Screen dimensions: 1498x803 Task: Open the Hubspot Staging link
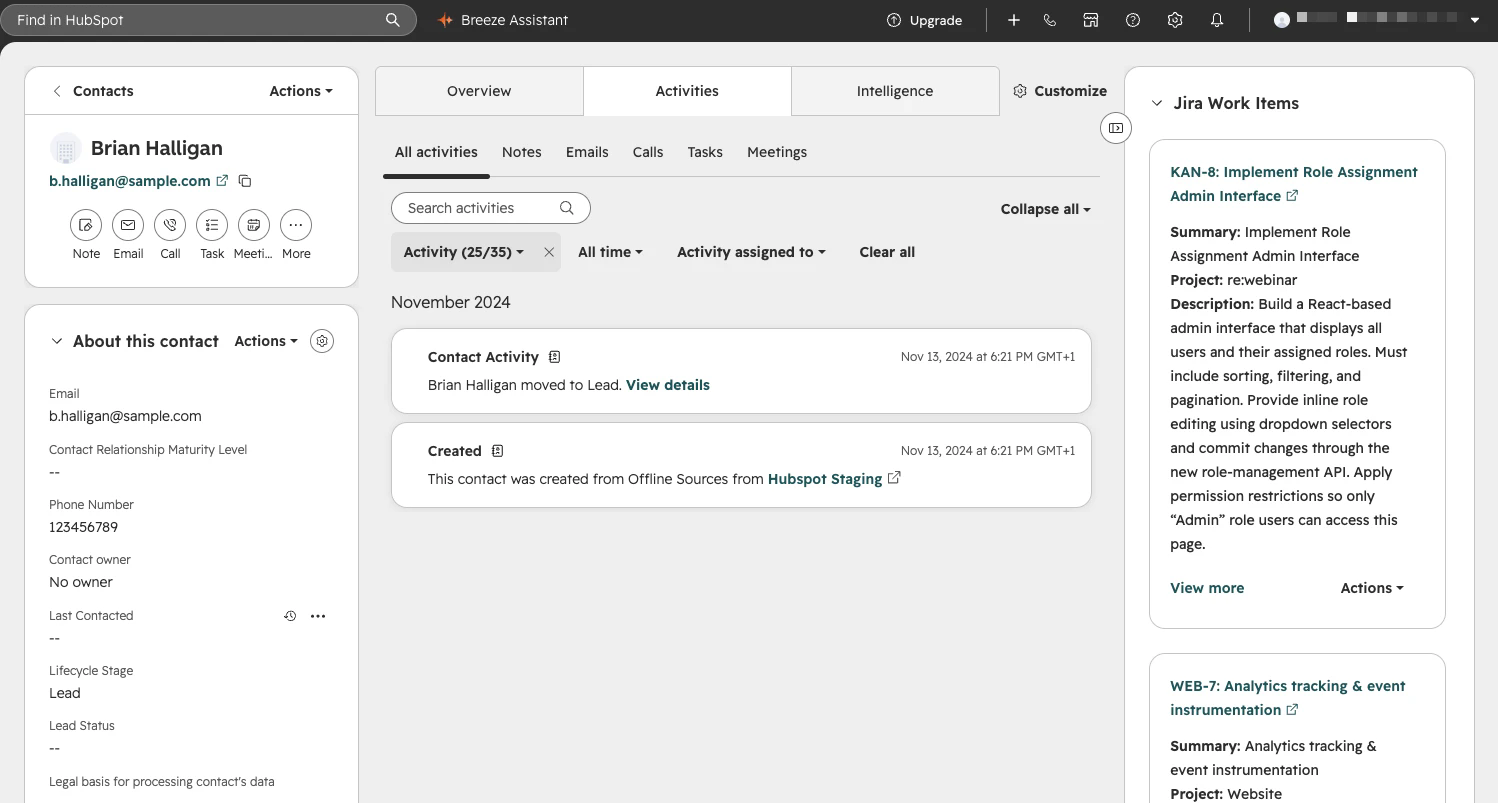834,479
